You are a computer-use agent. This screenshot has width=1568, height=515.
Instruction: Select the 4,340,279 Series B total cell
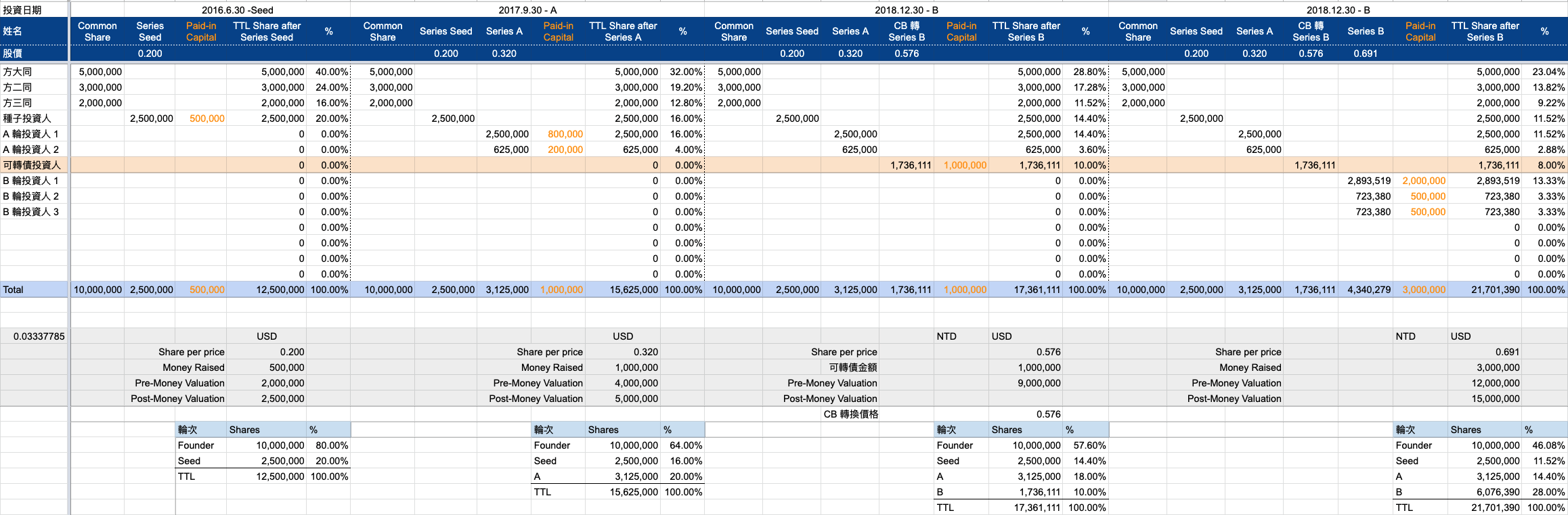pos(1366,290)
